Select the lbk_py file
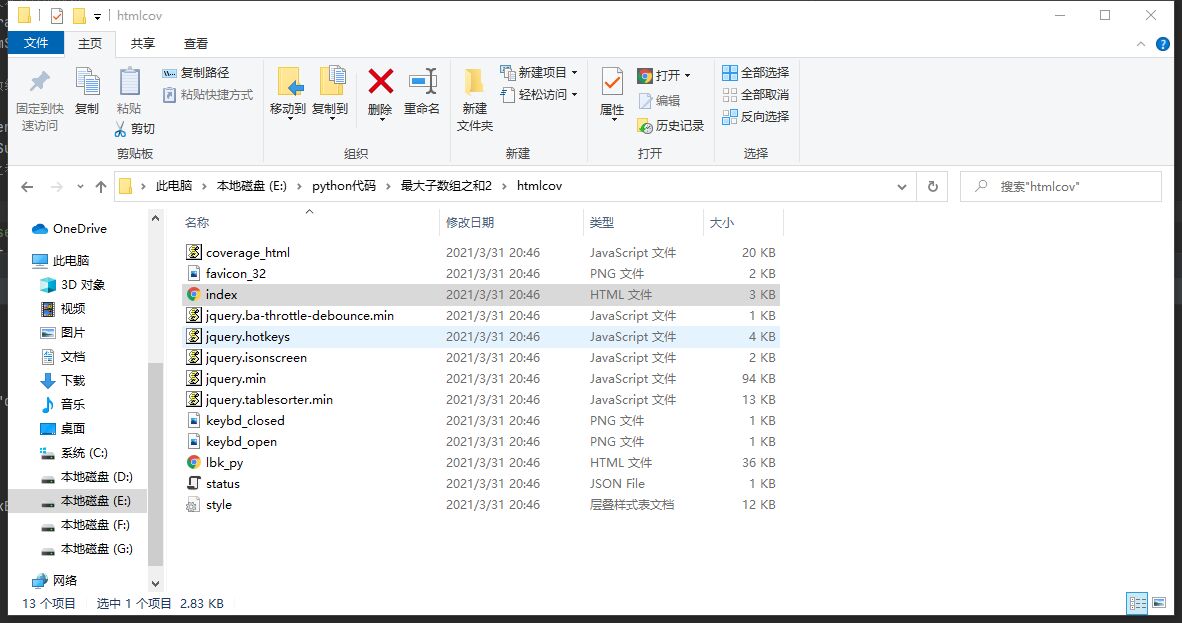 (x=481, y=462)
